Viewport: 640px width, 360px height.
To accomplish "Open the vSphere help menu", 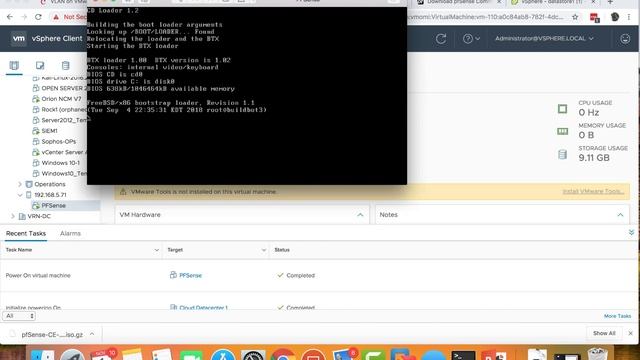I will [x=471, y=39].
